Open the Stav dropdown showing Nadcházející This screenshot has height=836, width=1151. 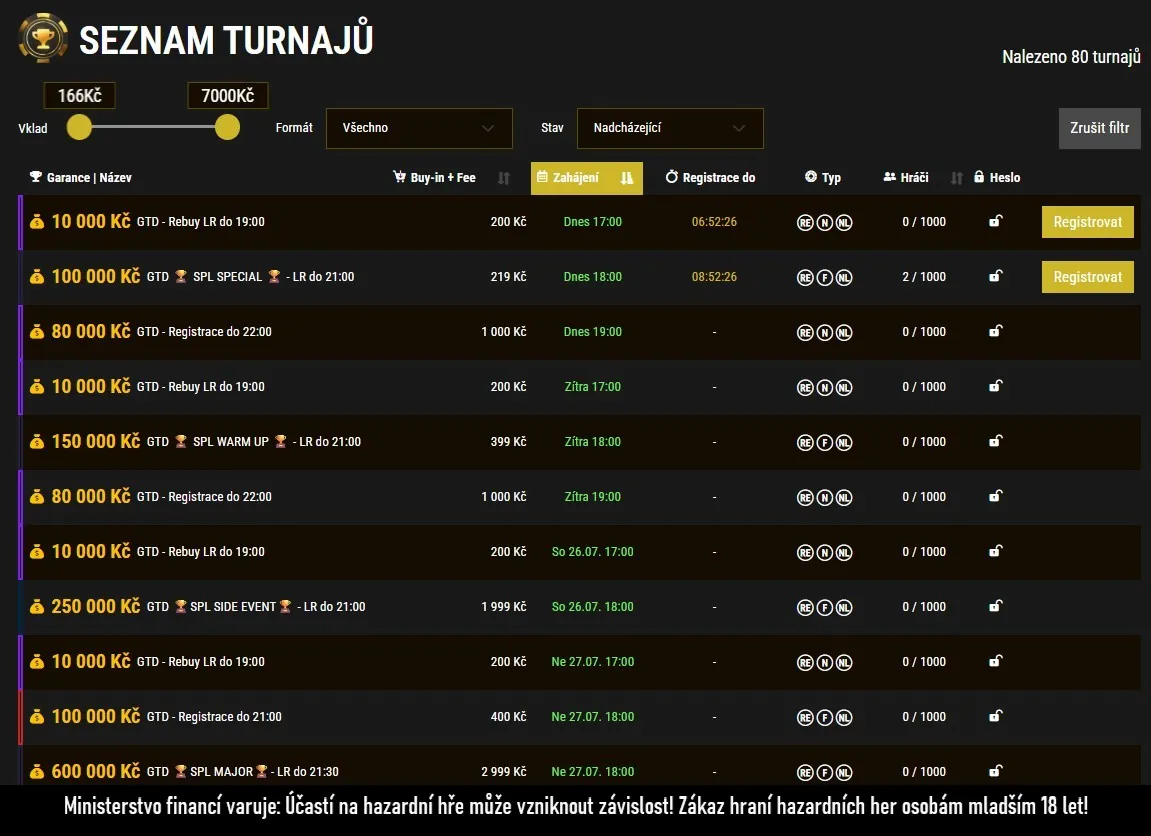[670, 128]
